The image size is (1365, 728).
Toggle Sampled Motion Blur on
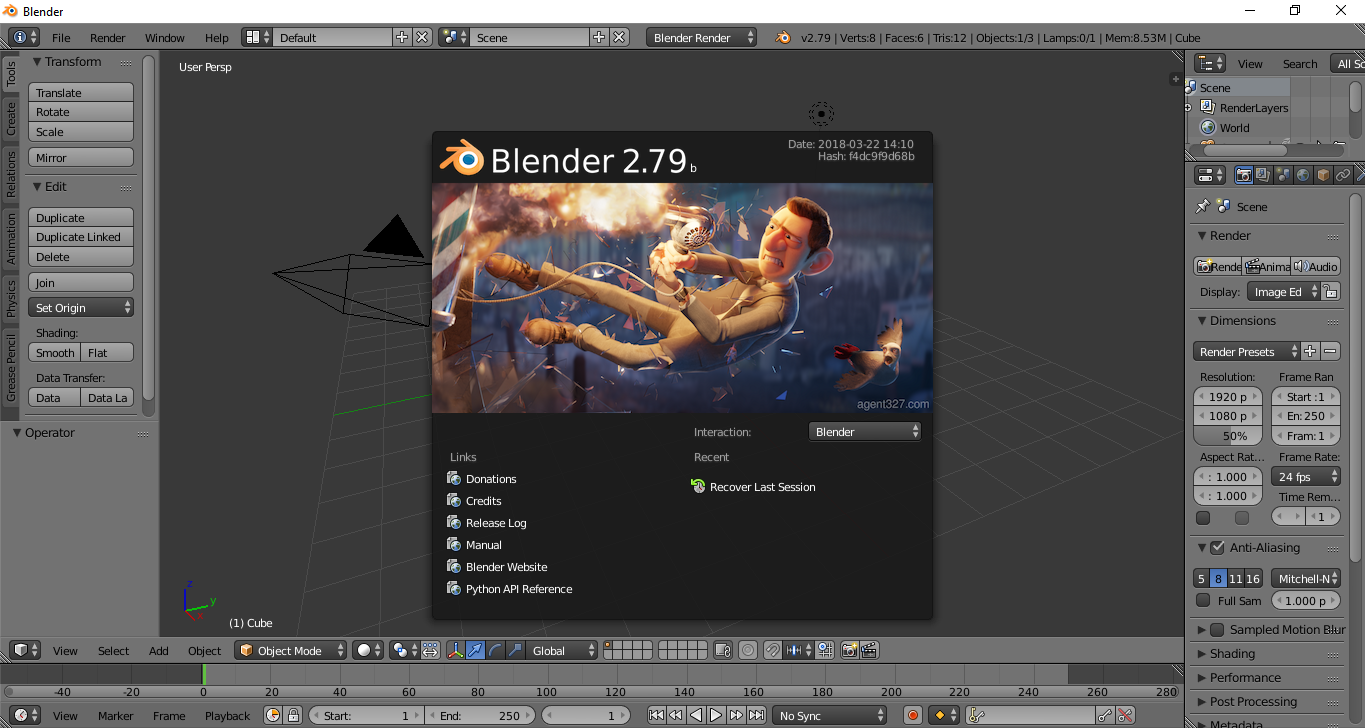[x=1215, y=629]
